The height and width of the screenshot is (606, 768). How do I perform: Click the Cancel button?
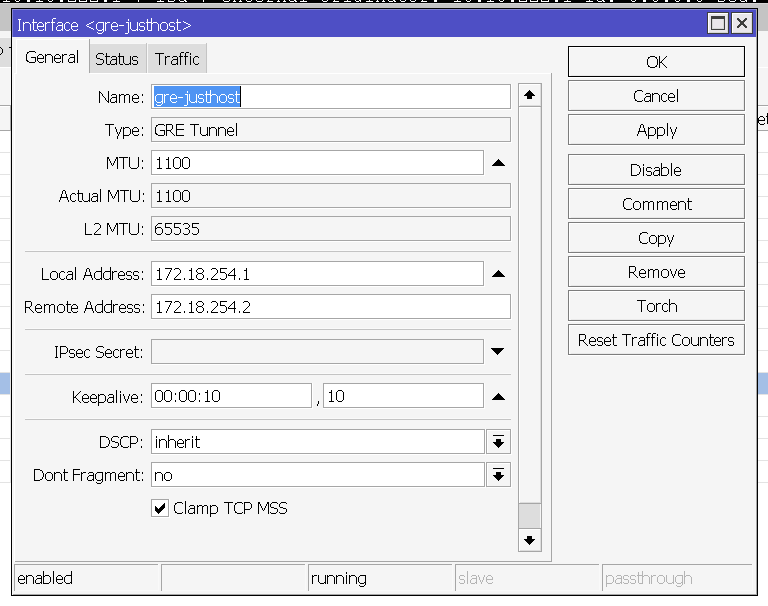click(656, 96)
